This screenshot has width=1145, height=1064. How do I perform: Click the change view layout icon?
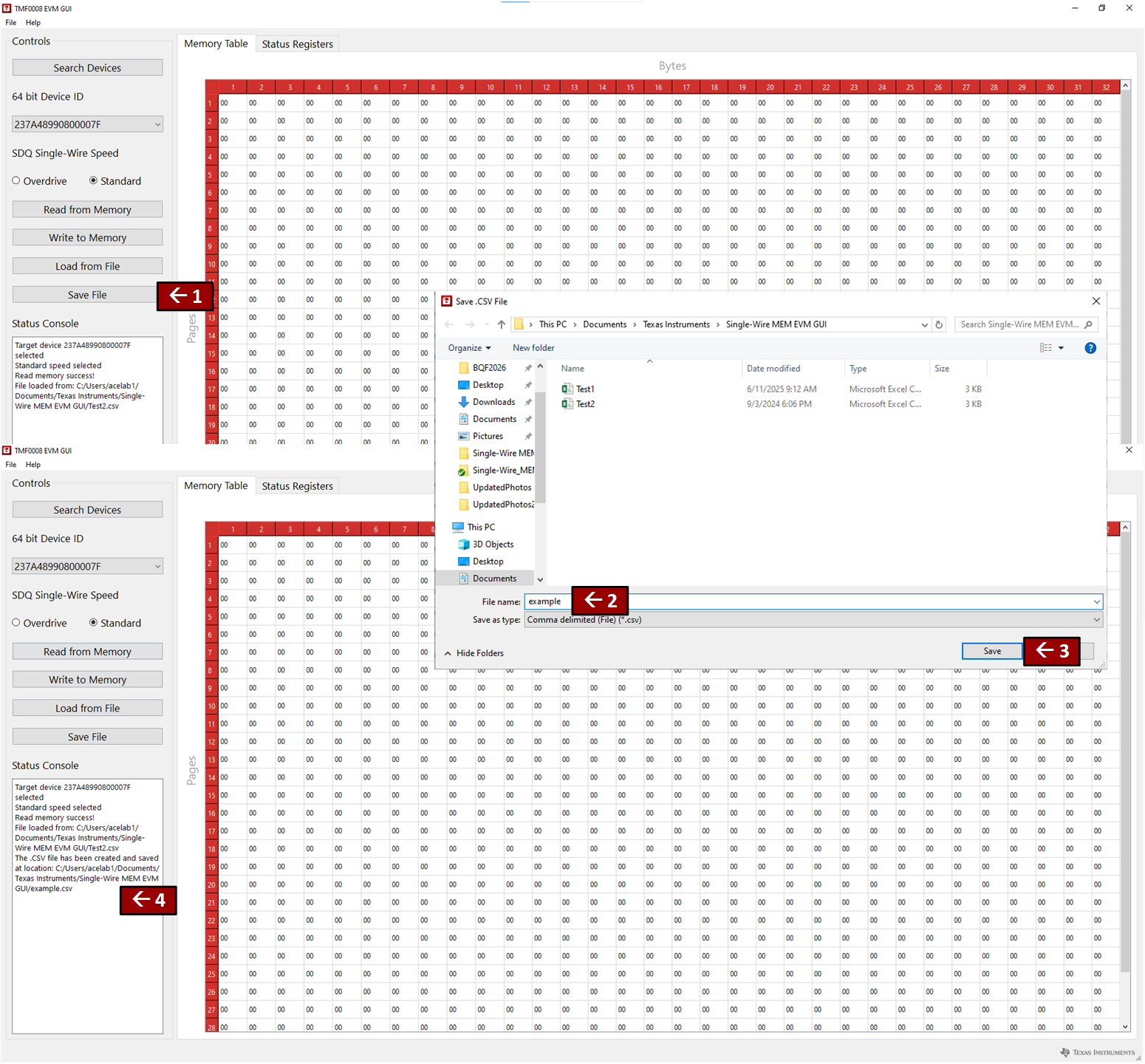pos(1045,348)
